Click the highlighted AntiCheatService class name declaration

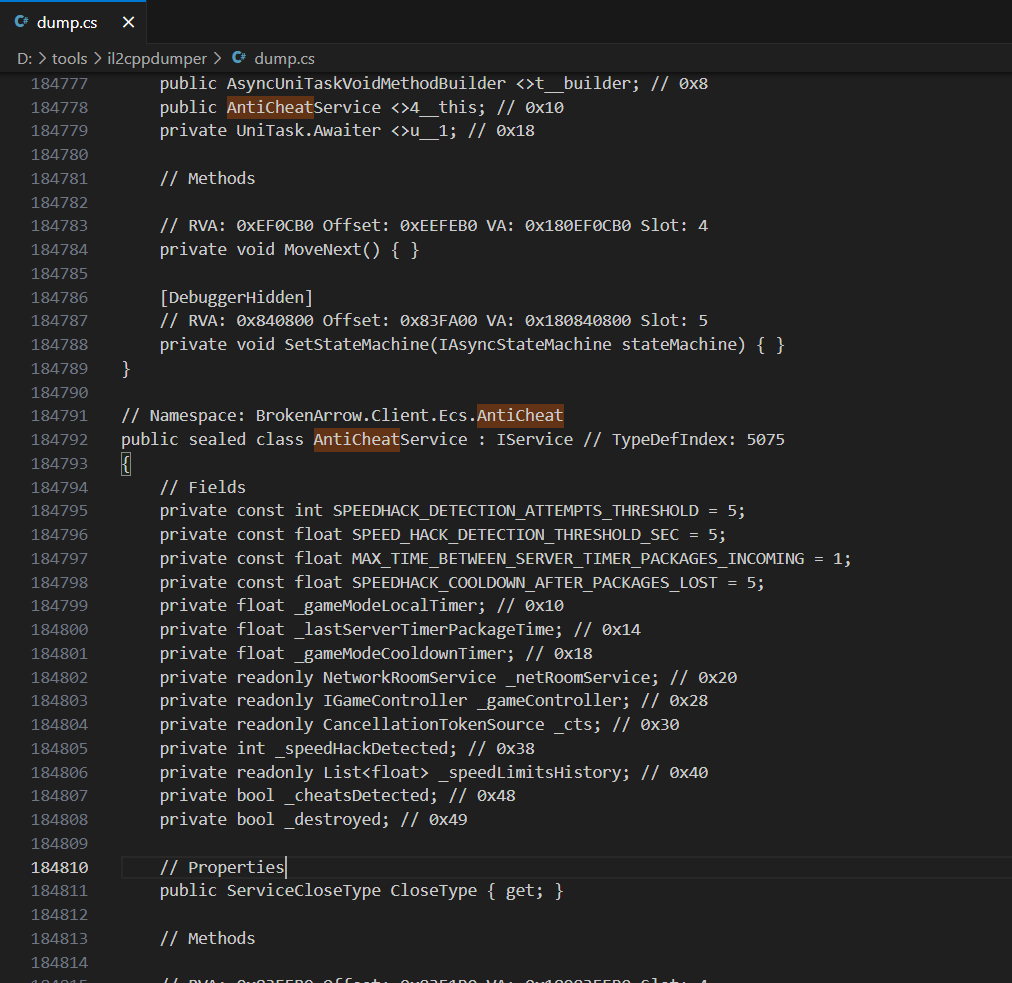pos(390,439)
